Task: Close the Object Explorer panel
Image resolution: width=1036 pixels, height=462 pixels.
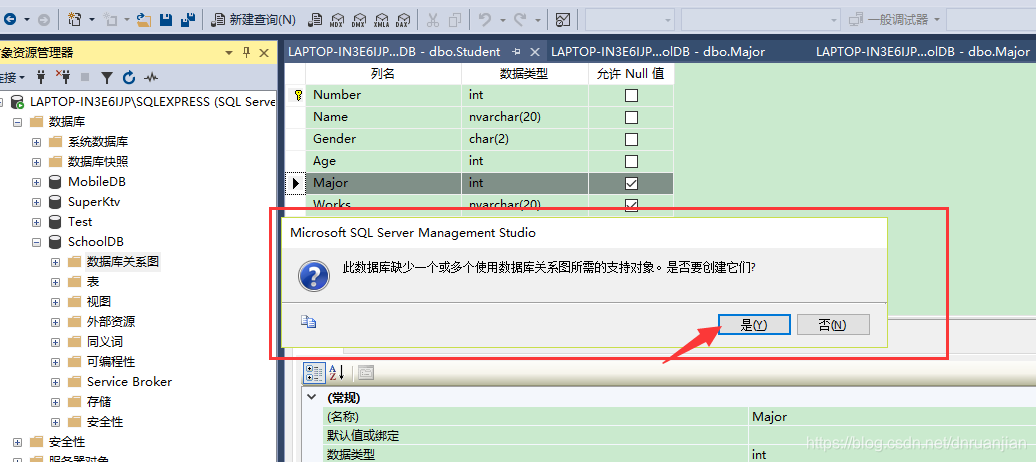Action: [x=264, y=53]
